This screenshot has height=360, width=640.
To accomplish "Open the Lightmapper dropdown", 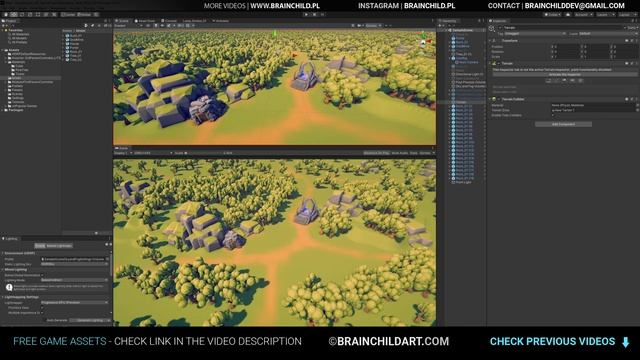I will pos(75,302).
